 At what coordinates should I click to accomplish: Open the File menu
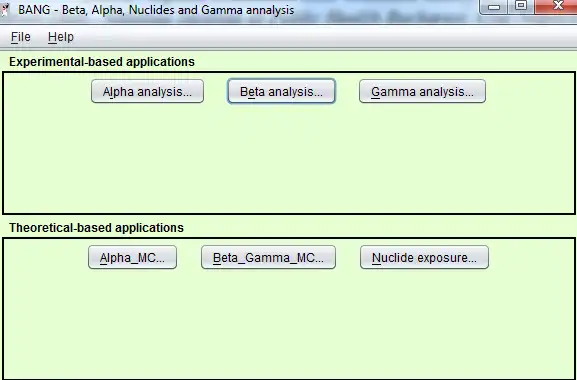(21, 37)
